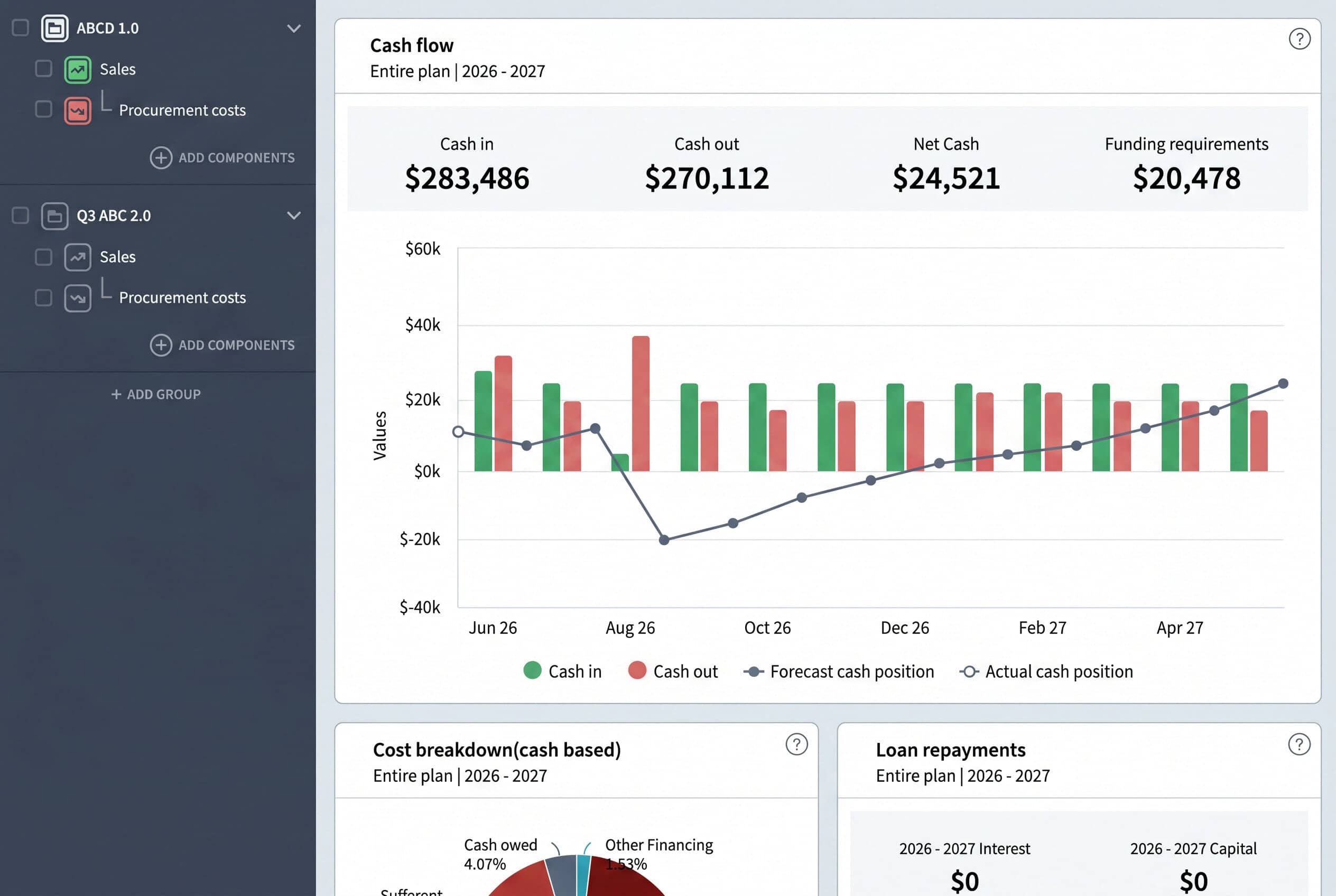The image size is (1336, 896).
Task: Click the last forecast cash position point
Action: click(1283, 384)
